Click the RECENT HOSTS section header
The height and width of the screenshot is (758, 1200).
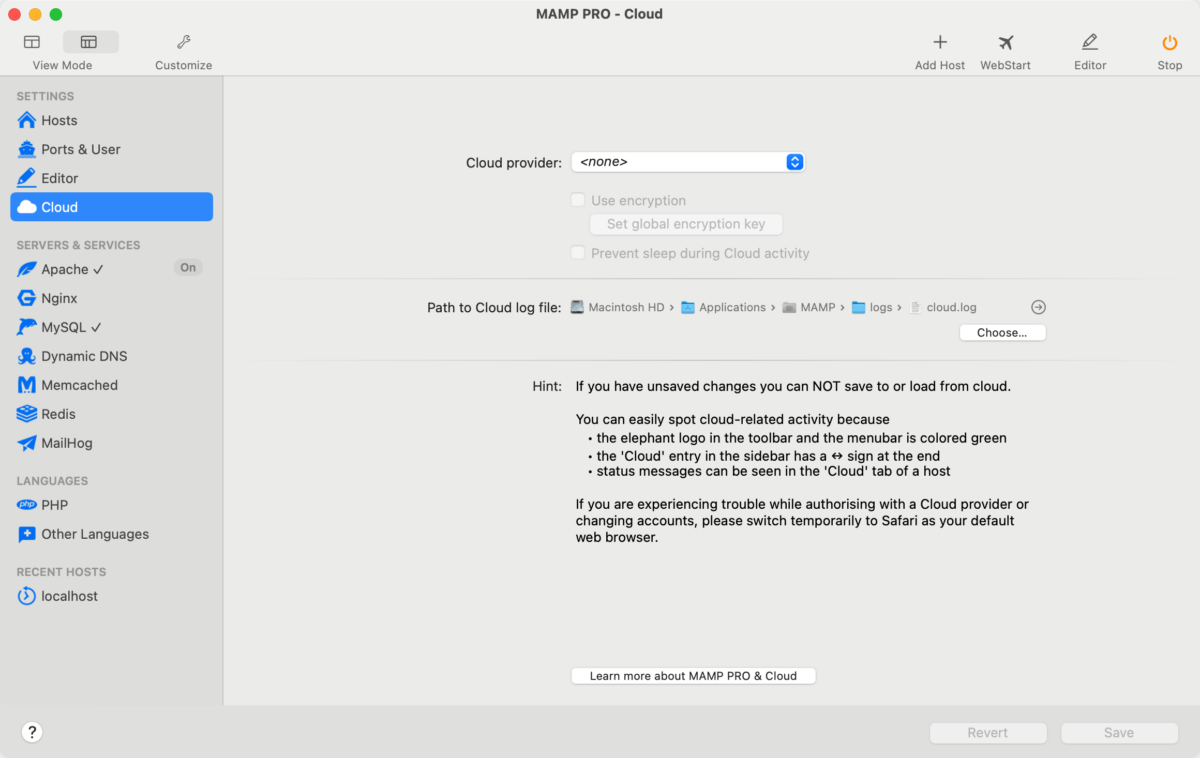click(x=61, y=572)
